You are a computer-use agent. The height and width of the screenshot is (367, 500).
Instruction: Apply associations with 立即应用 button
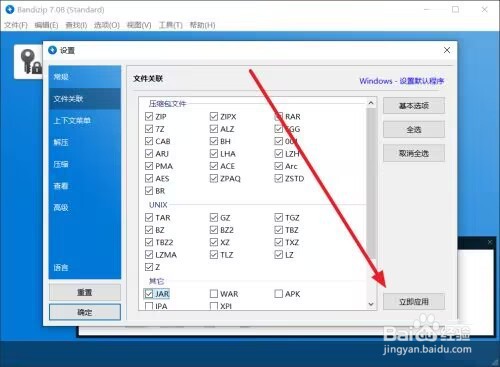coord(414,302)
